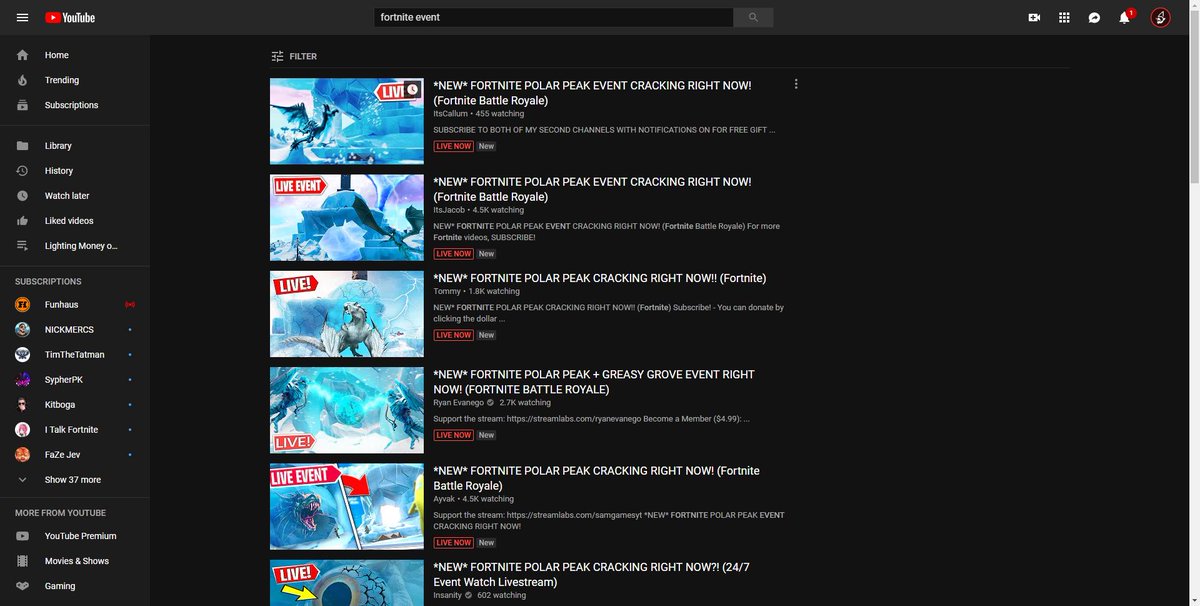
Task: Open Polar Peak + Greasy Grove event title
Action: coord(594,382)
